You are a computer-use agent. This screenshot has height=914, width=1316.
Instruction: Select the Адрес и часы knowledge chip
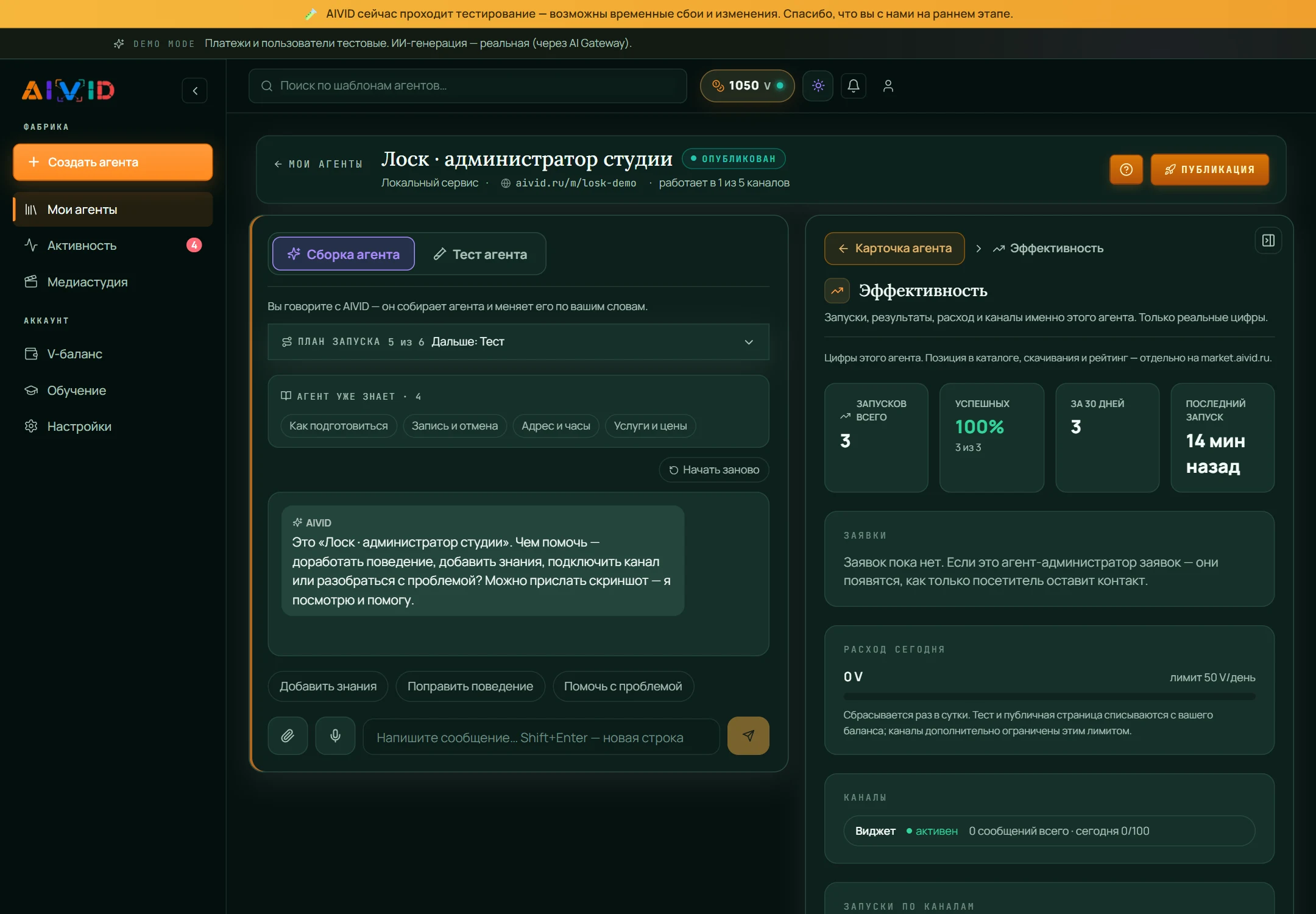pos(556,426)
